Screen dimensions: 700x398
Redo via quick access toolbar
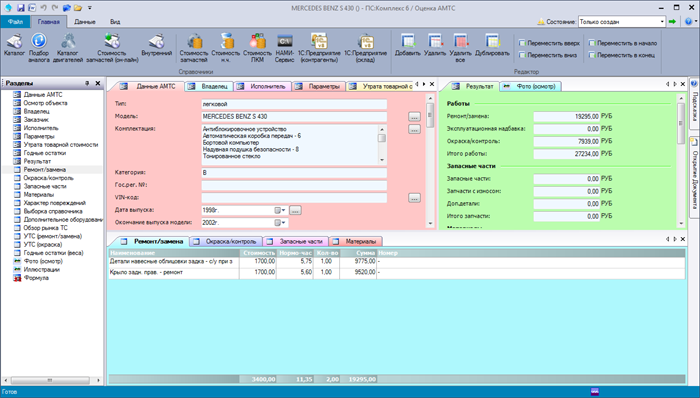[x=54, y=8]
